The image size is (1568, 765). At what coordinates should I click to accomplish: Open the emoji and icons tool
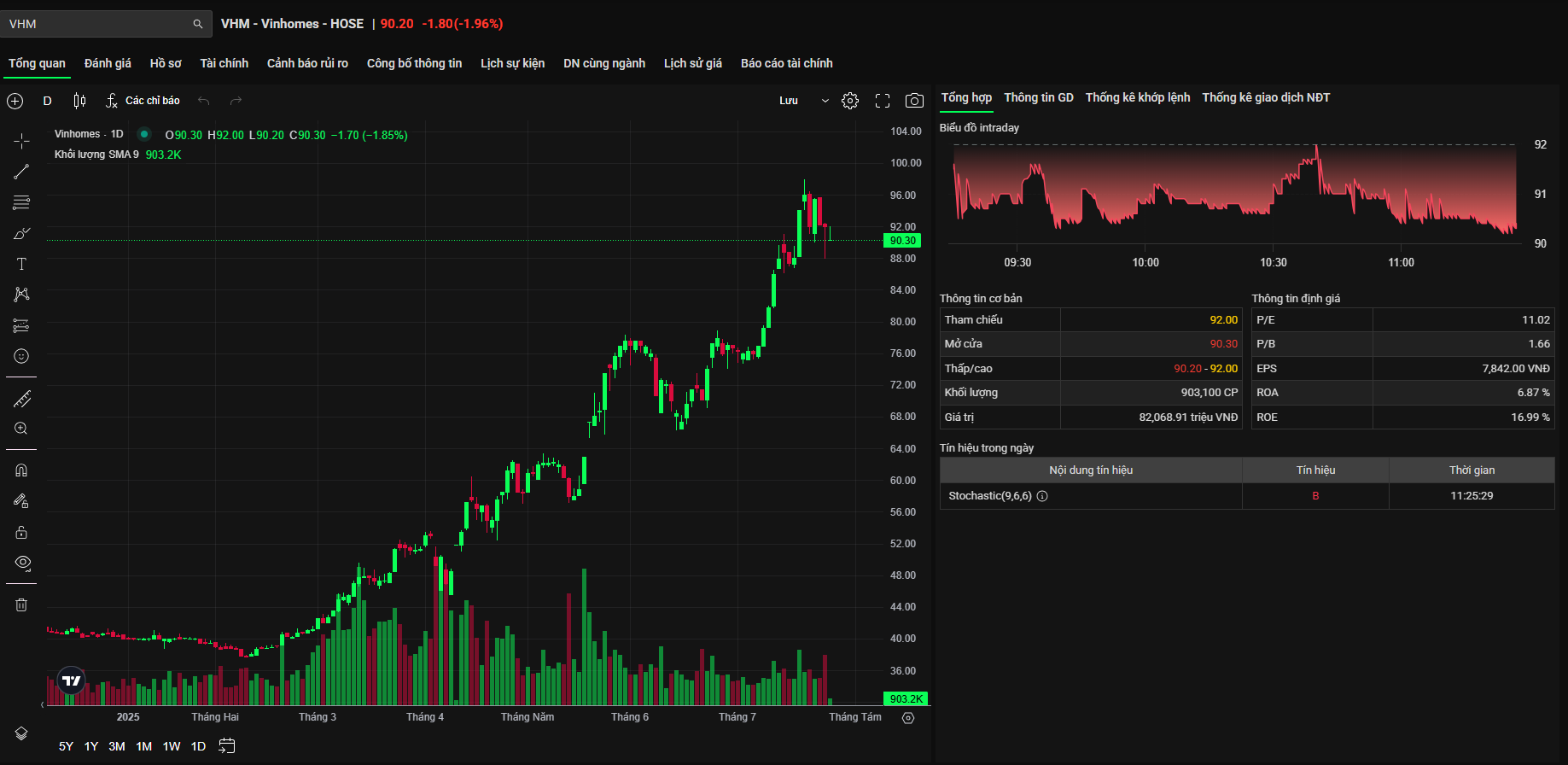[21, 356]
